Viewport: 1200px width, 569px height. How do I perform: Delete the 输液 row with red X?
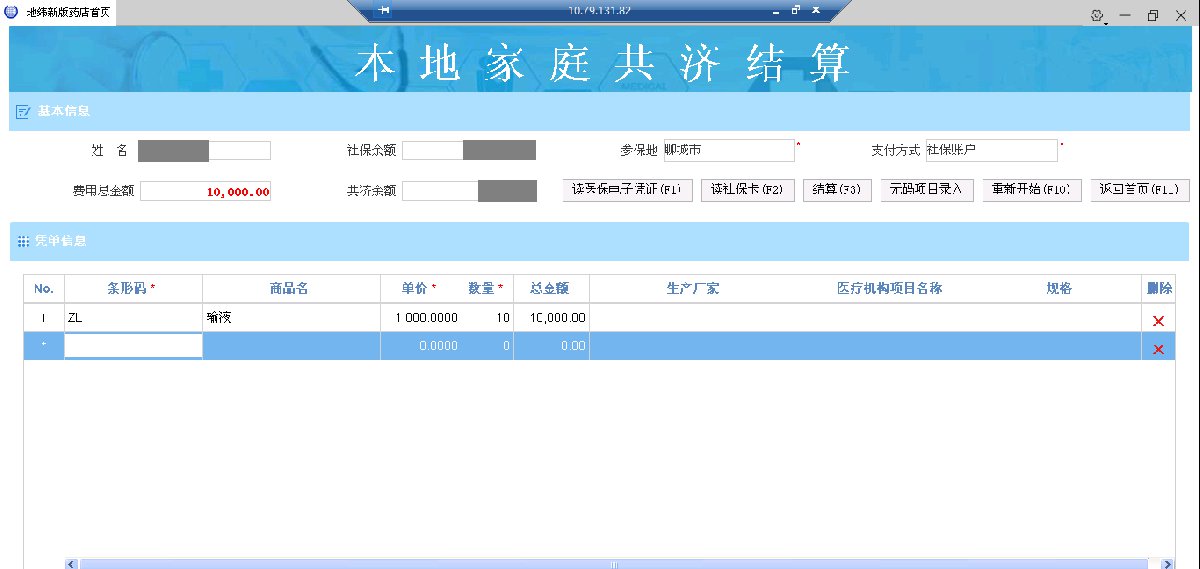1158,320
